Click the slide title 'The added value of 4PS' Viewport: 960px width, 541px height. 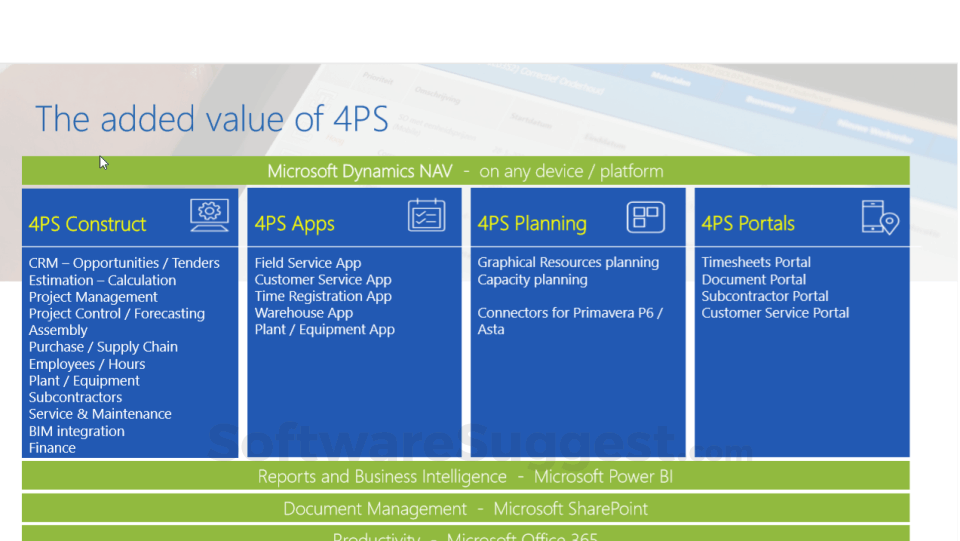click(212, 119)
